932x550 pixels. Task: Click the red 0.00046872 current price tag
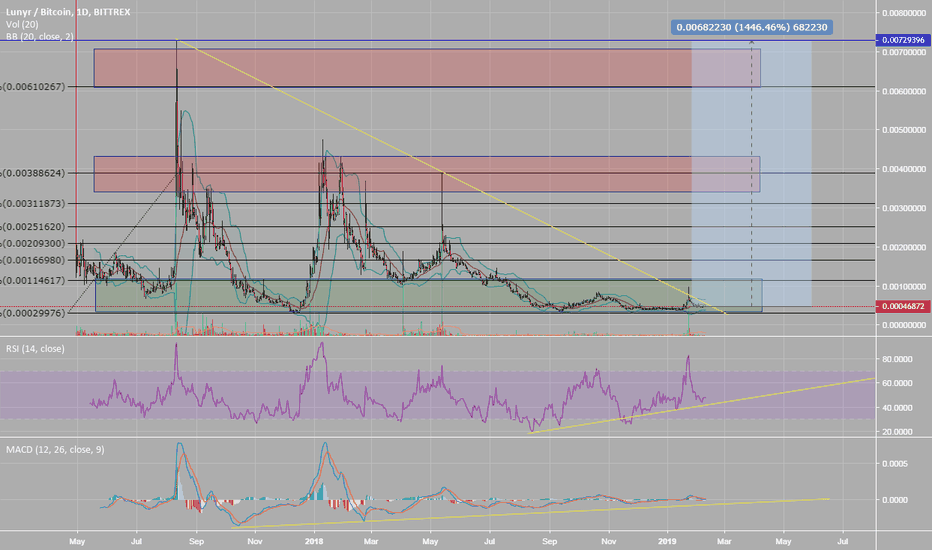[903, 306]
